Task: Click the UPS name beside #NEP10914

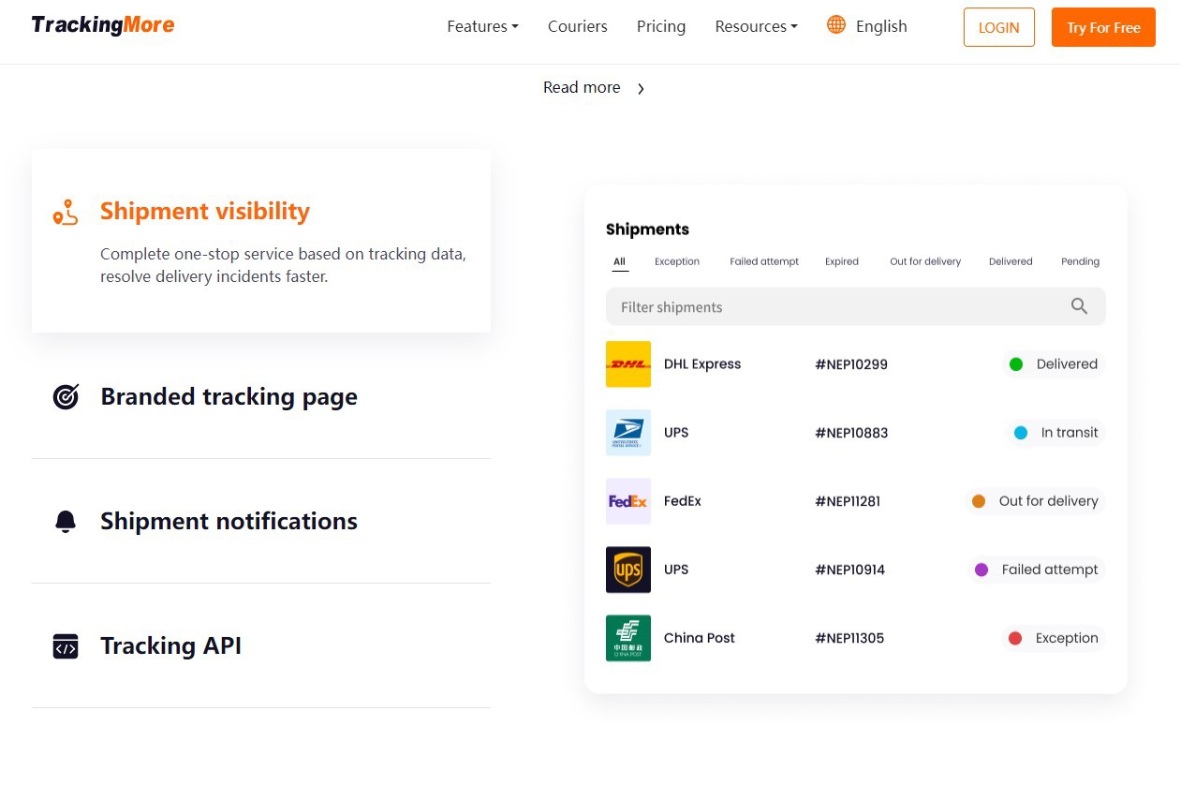Action: pyautogui.click(x=676, y=569)
